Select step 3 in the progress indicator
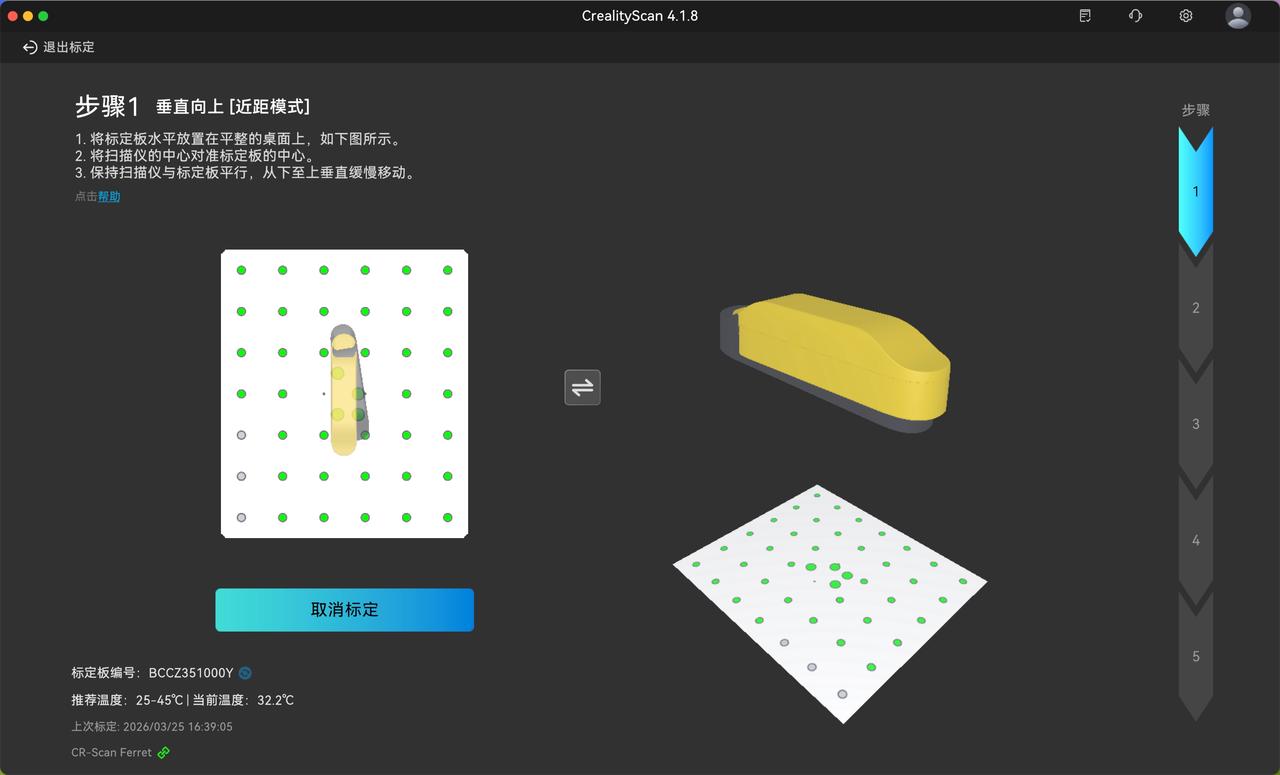Image resolution: width=1280 pixels, height=775 pixels. 1195,424
